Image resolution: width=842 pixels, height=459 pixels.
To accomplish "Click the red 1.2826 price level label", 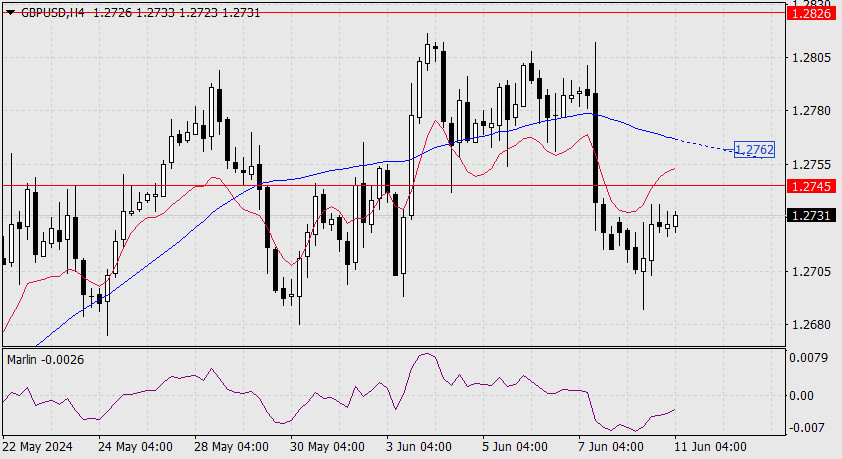I will tap(811, 13).
